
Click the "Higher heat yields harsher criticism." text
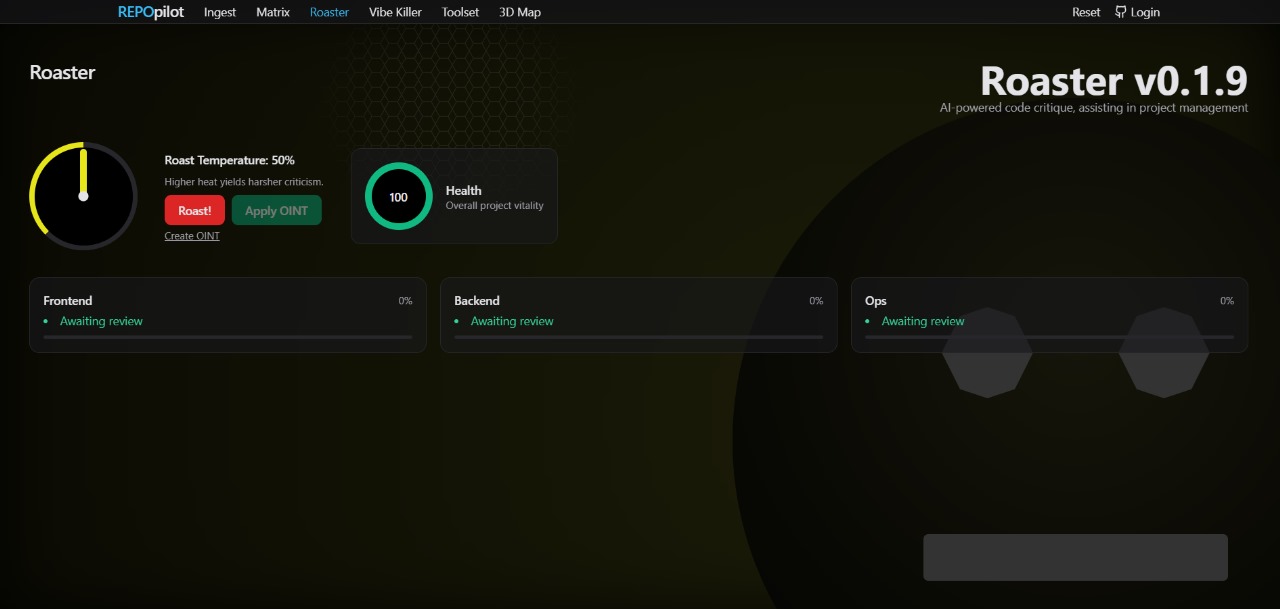(244, 182)
